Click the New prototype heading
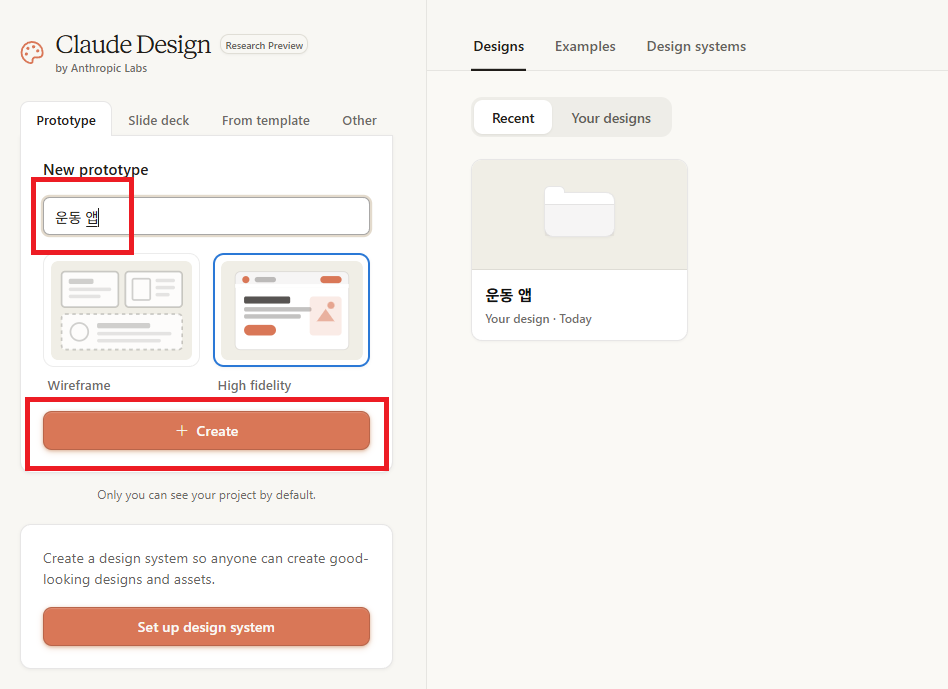 pyautogui.click(x=96, y=170)
